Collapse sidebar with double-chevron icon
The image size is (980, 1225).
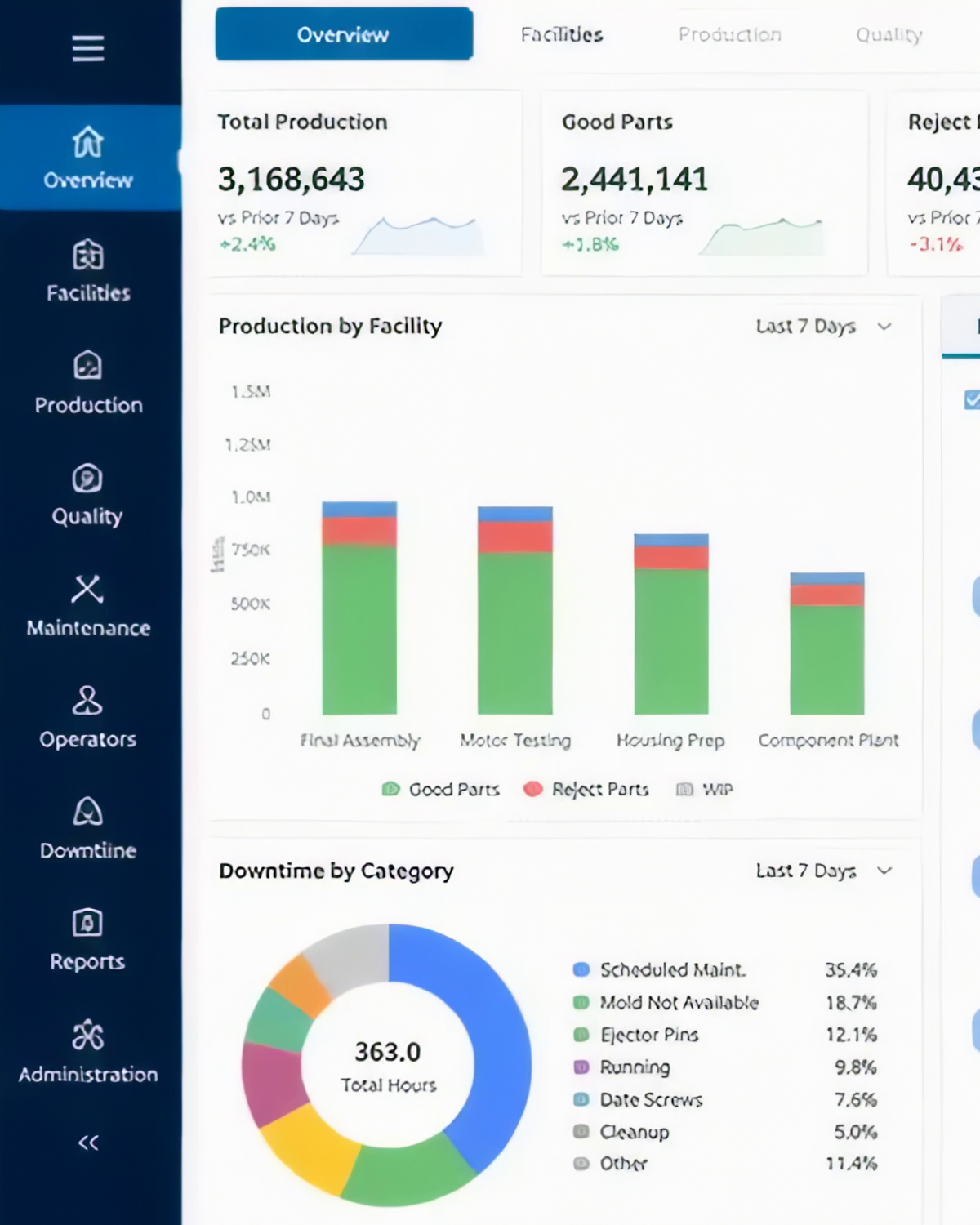[x=87, y=1143]
